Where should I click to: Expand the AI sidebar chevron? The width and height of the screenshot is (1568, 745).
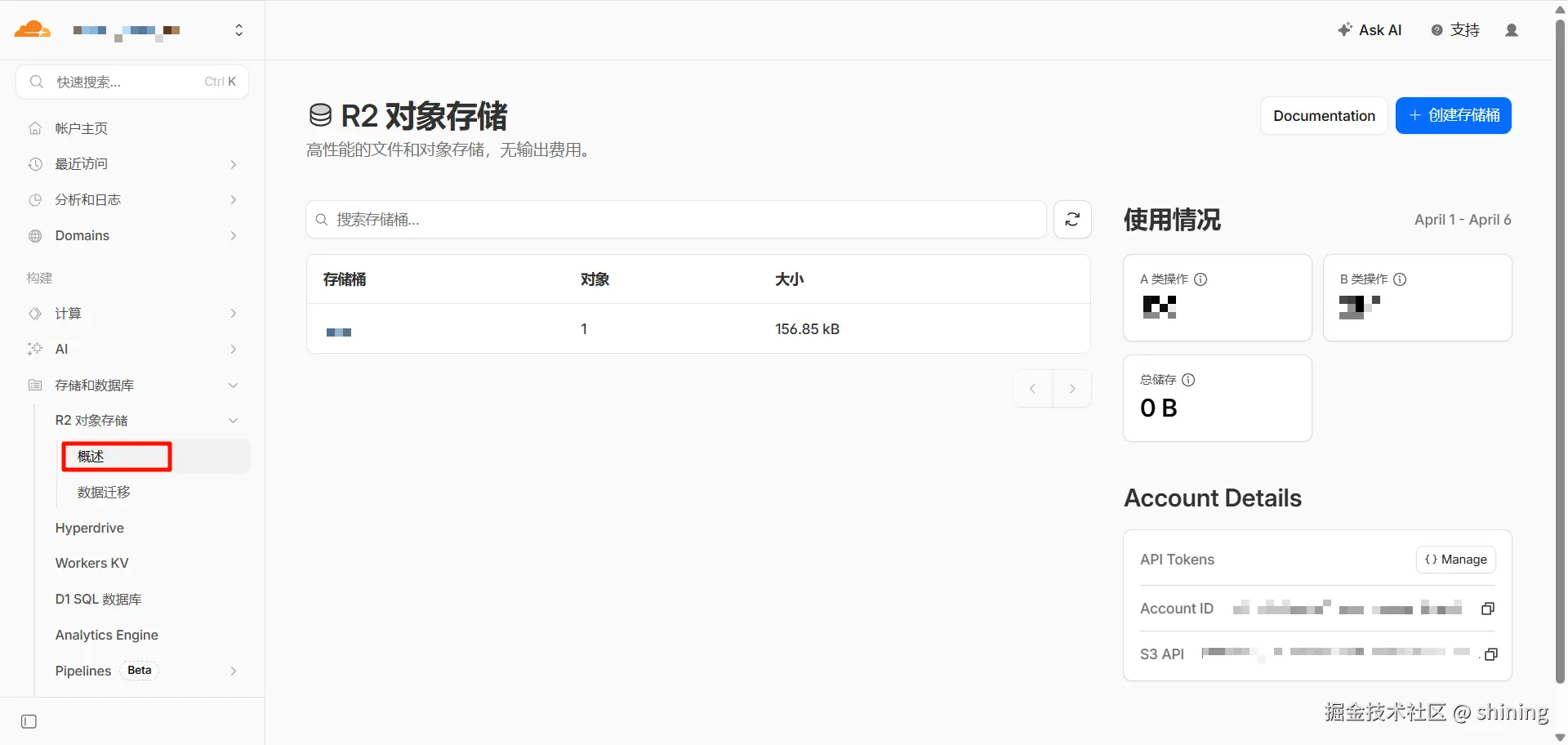click(x=234, y=349)
